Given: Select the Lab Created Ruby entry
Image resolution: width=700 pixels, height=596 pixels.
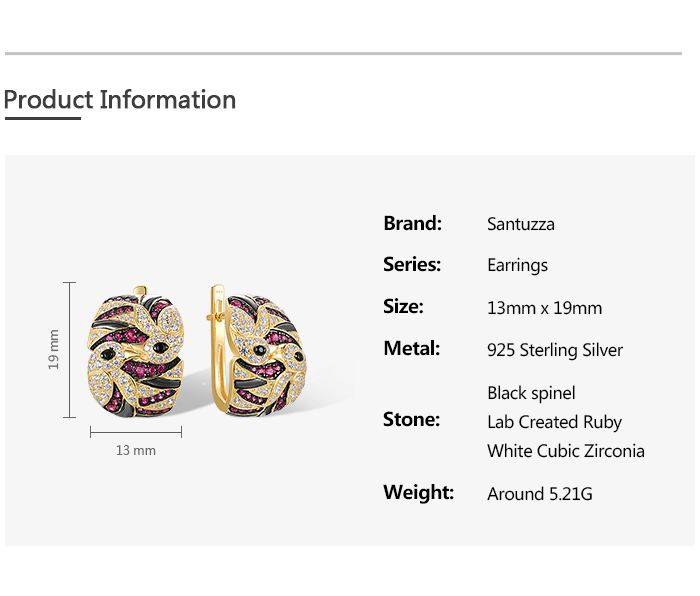Looking at the screenshot, I should coord(554,422).
